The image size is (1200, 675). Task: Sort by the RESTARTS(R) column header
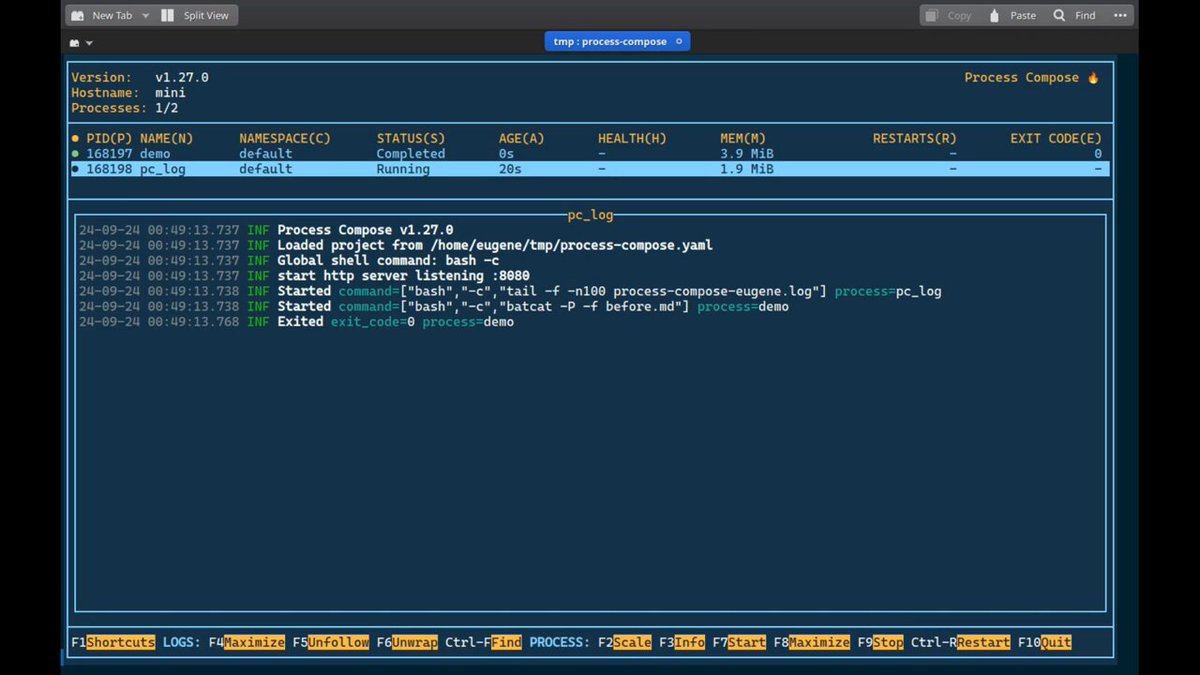coord(914,138)
